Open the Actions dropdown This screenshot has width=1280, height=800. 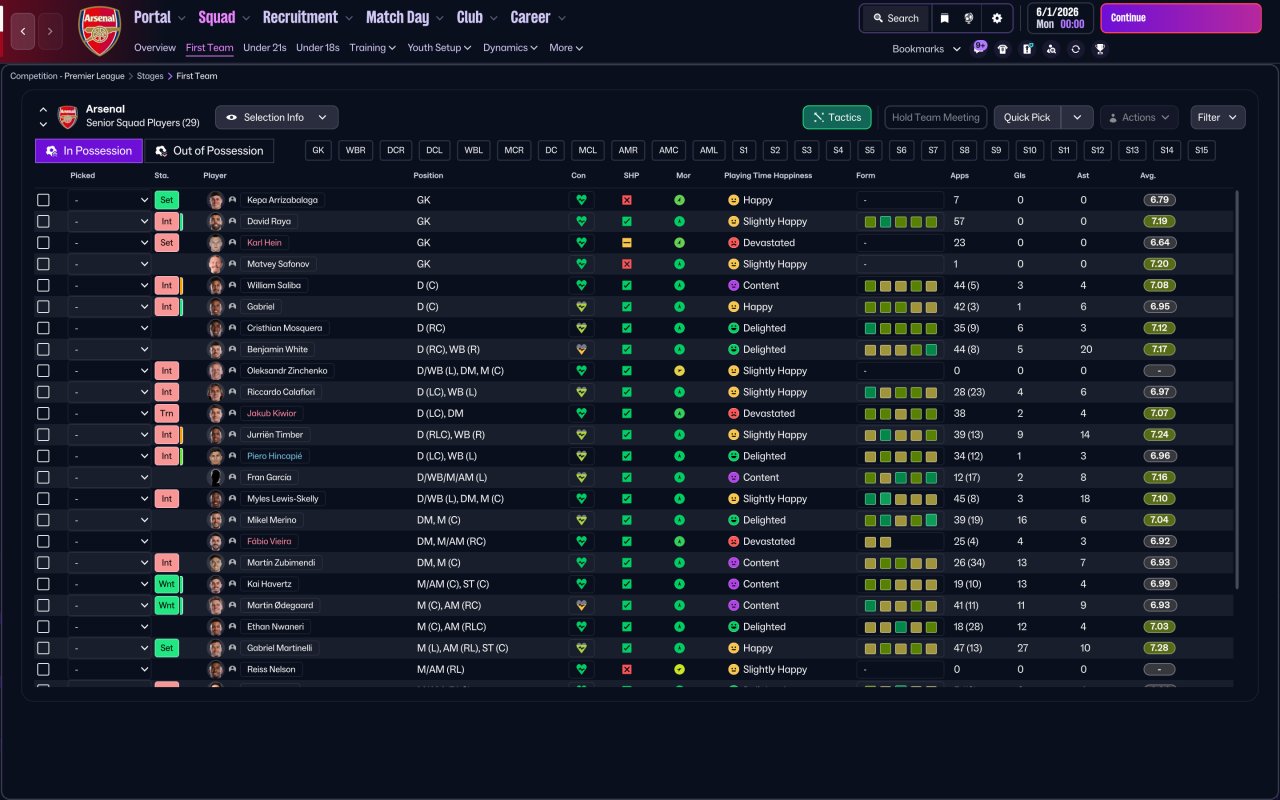click(1139, 117)
